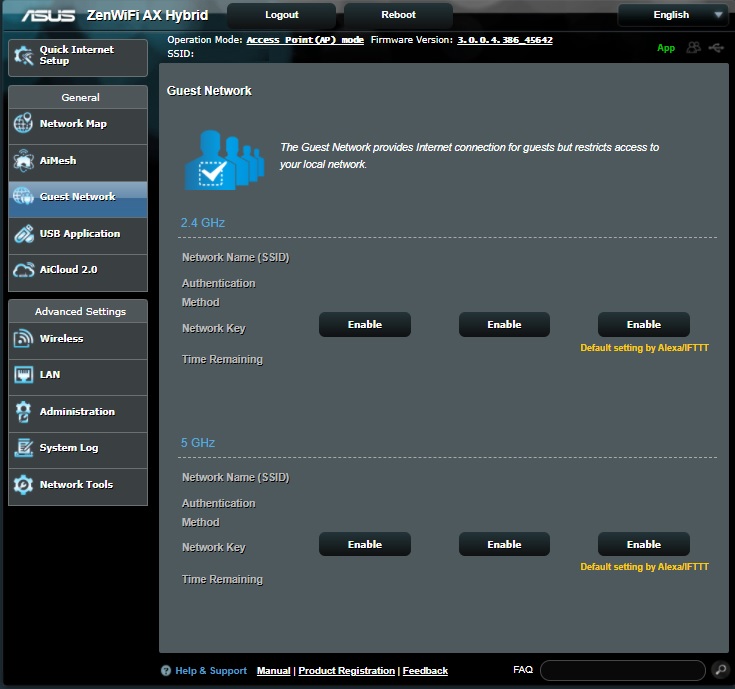Click the Logout button
The height and width of the screenshot is (689, 735).
pos(282,15)
